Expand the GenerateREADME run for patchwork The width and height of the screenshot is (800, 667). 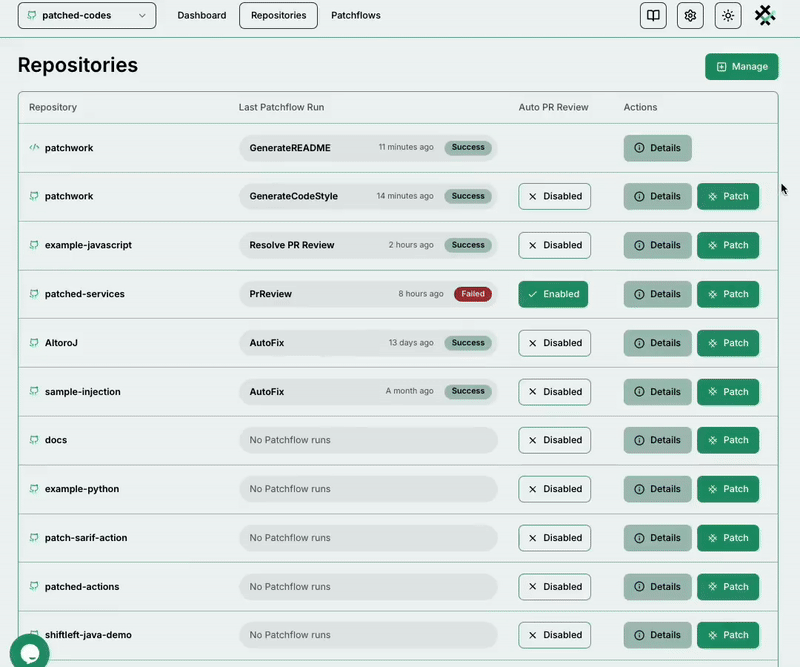point(367,148)
